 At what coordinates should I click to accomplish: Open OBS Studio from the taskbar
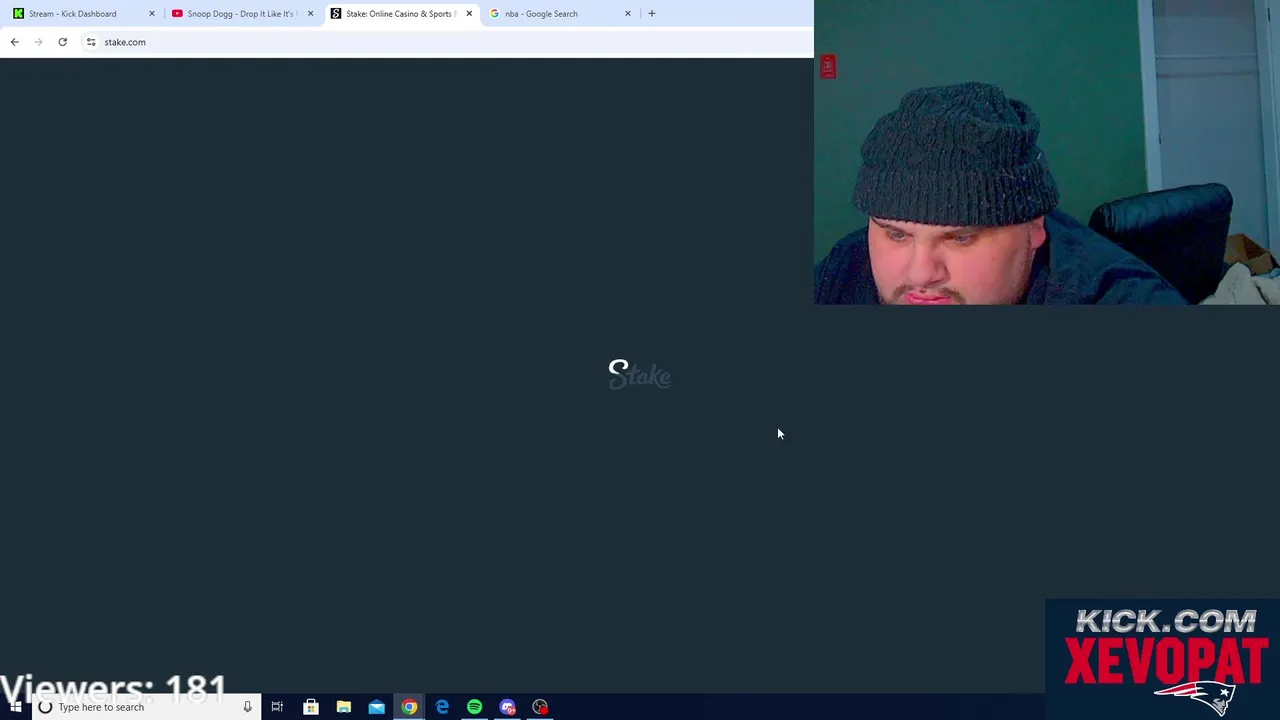click(540, 707)
